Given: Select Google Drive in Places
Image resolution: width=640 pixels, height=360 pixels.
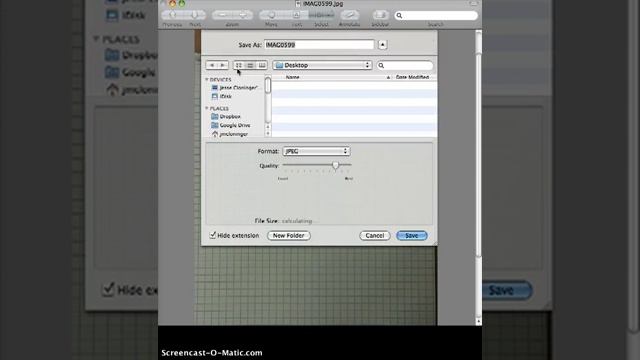Looking at the screenshot, I should click(x=231, y=125).
